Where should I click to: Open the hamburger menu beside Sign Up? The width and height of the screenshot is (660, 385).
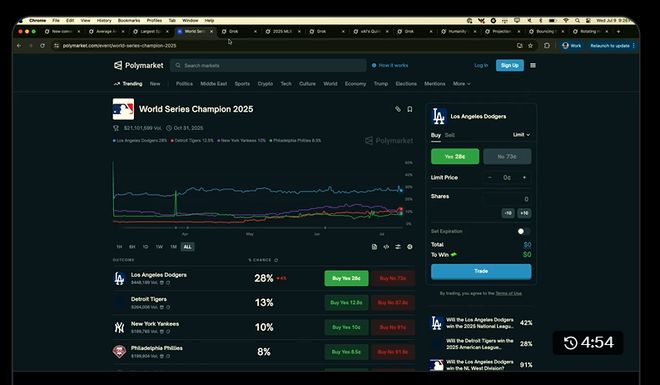coord(533,65)
